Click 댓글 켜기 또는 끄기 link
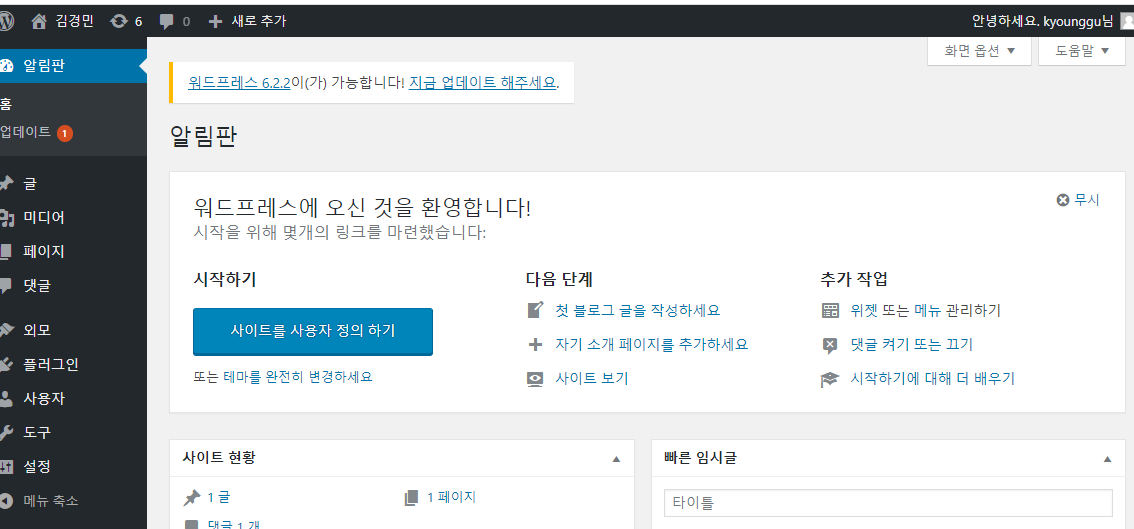 click(x=911, y=345)
